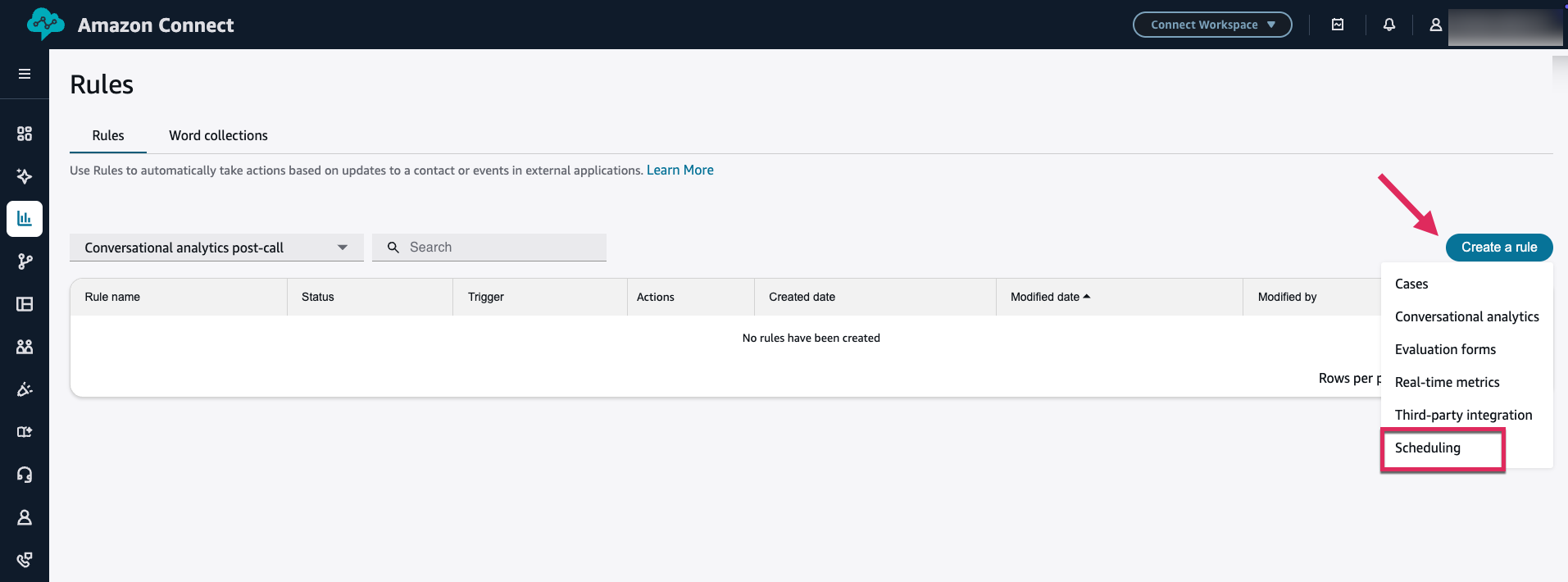Open the sparkle AI icon in sidebar
This screenshot has width=1568, height=582.
pos(25,176)
